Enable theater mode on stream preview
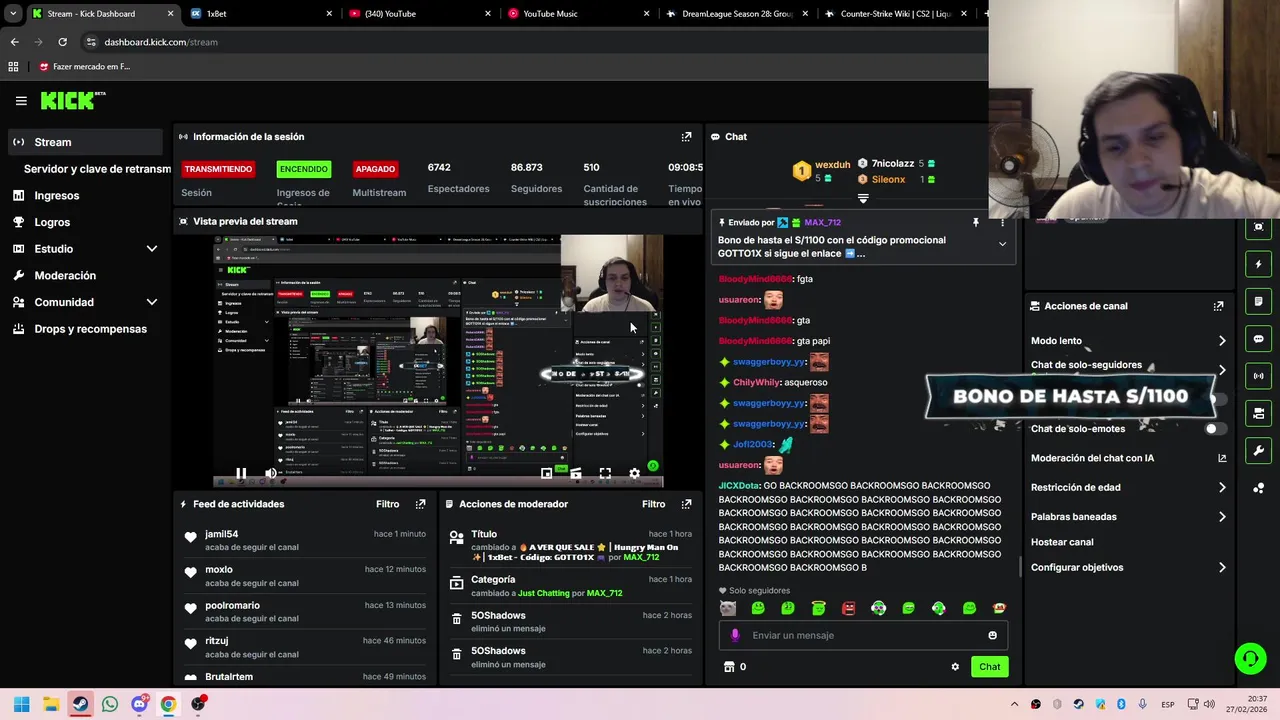Image resolution: width=1280 pixels, height=720 pixels. (575, 473)
